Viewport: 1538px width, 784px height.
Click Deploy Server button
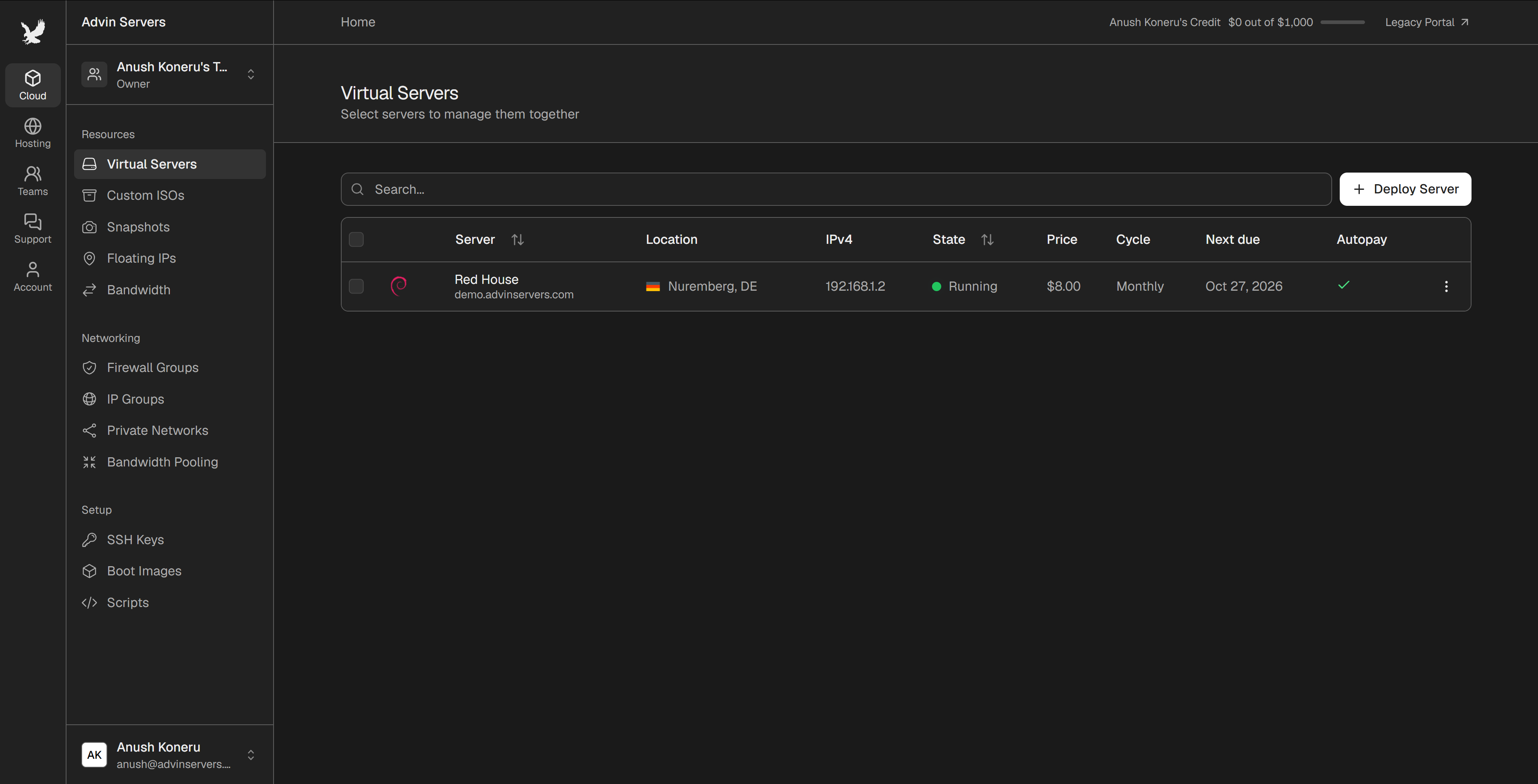point(1405,189)
